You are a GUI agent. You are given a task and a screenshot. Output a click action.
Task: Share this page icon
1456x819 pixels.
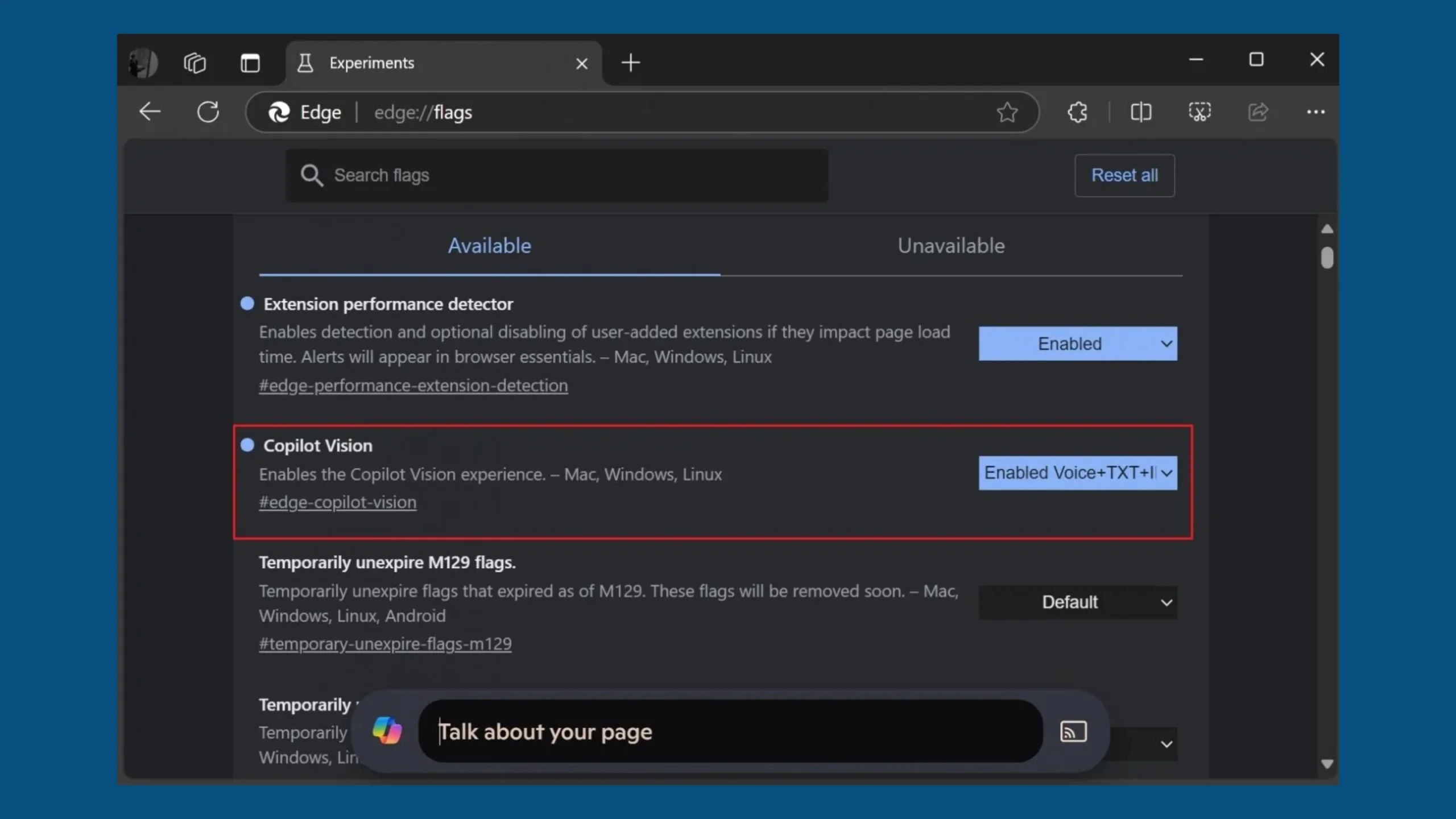[1258, 111]
